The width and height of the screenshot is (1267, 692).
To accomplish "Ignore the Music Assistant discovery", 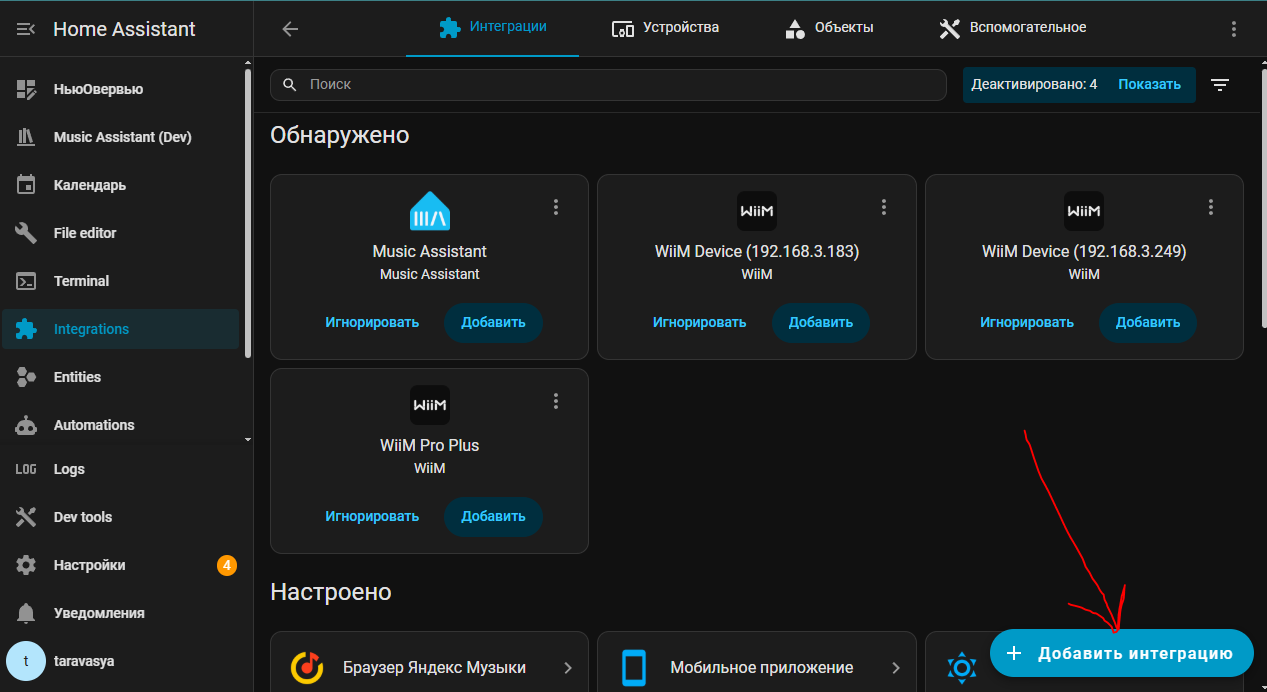I will click(372, 322).
